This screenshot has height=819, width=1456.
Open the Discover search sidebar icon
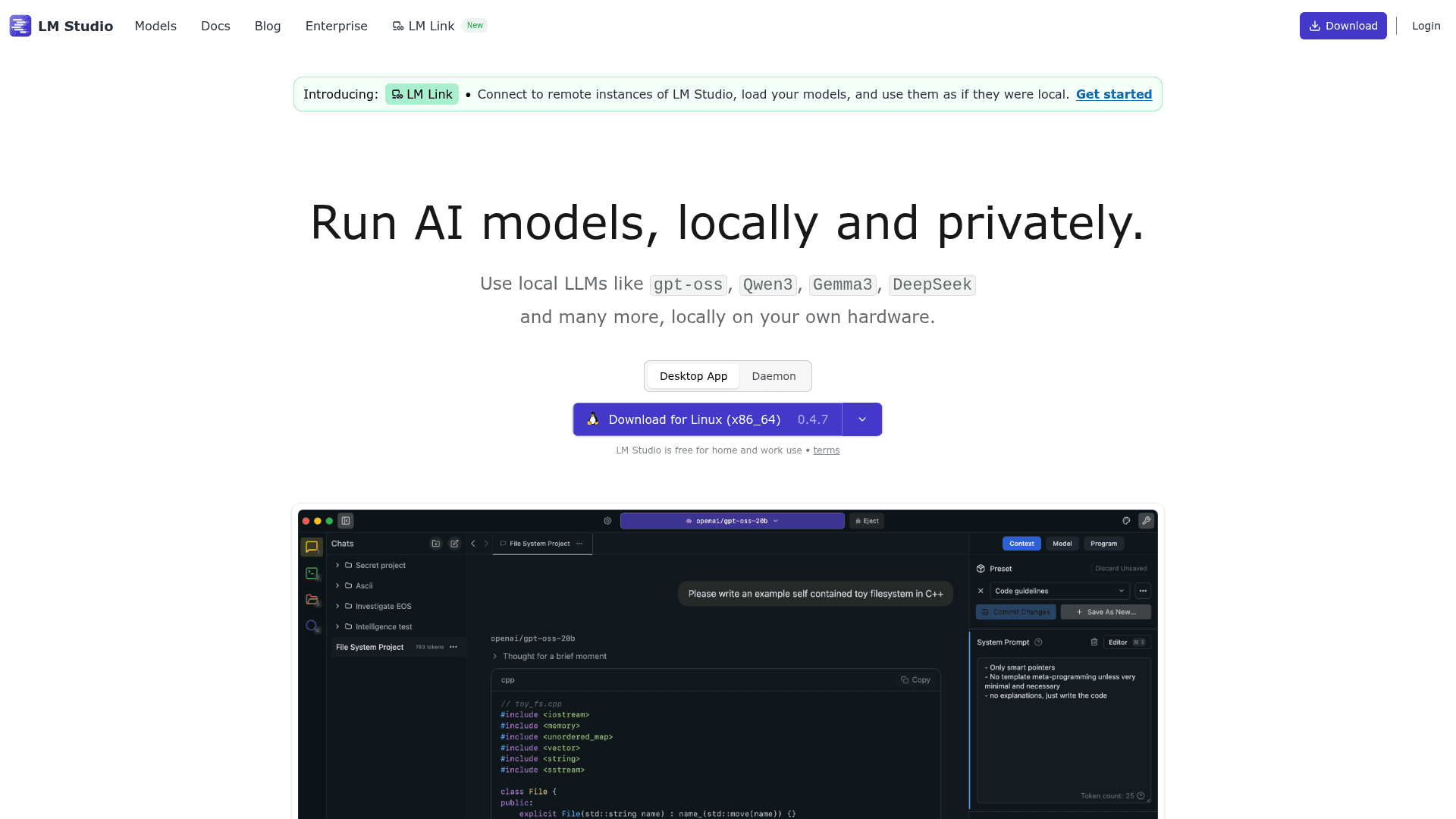click(x=312, y=626)
